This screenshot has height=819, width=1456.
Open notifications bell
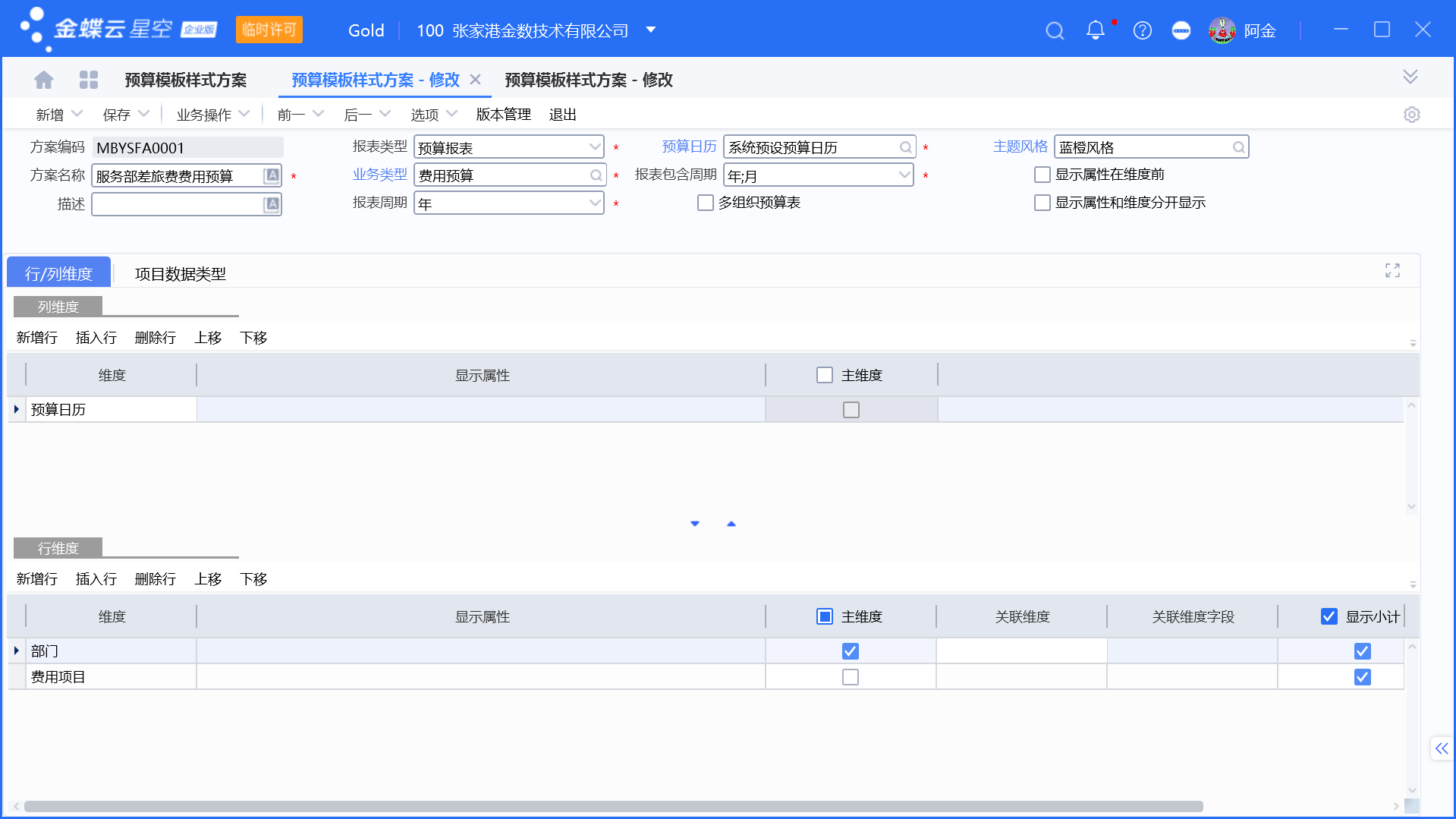pyautogui.click(x=1095, y=30)
